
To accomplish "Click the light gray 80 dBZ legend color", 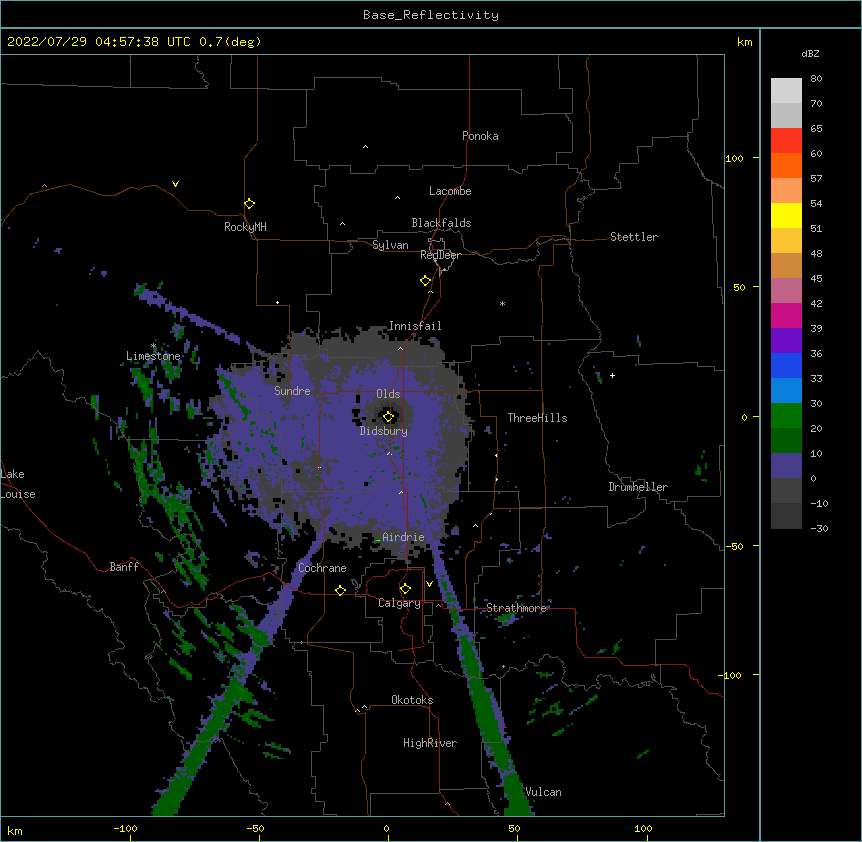I will point(786,91).
